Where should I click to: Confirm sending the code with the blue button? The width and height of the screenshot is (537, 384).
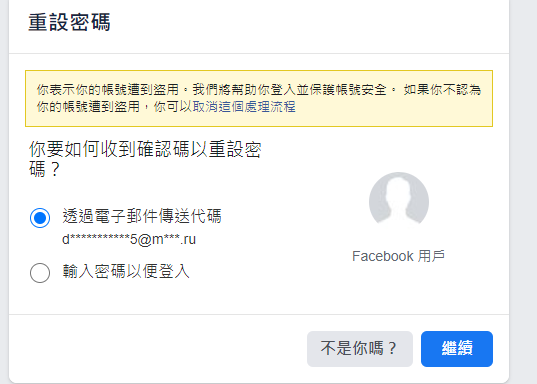[457, 349]
